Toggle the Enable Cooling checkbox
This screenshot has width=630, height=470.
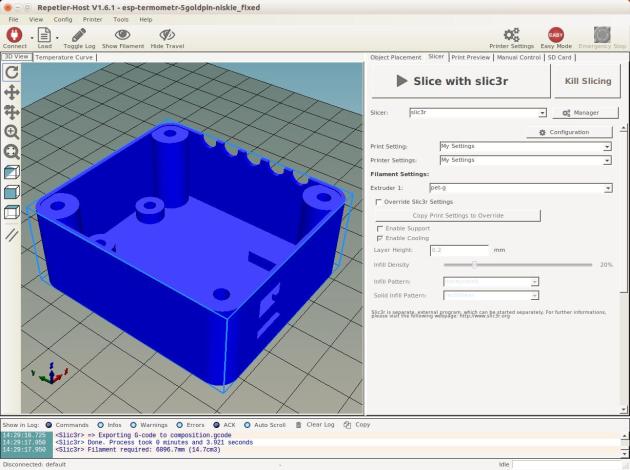380,238
